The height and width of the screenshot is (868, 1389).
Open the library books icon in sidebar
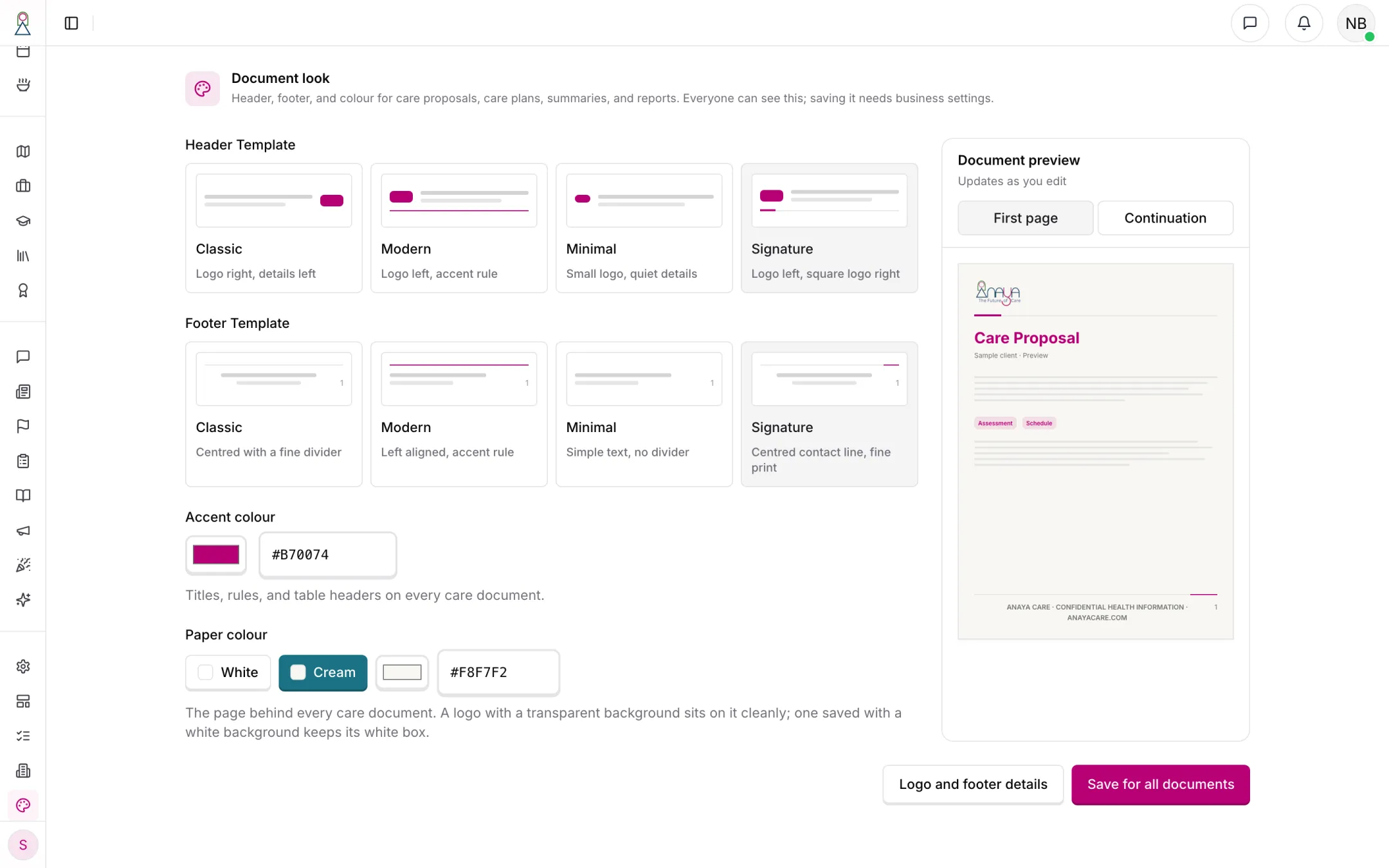tap(23, 255)
